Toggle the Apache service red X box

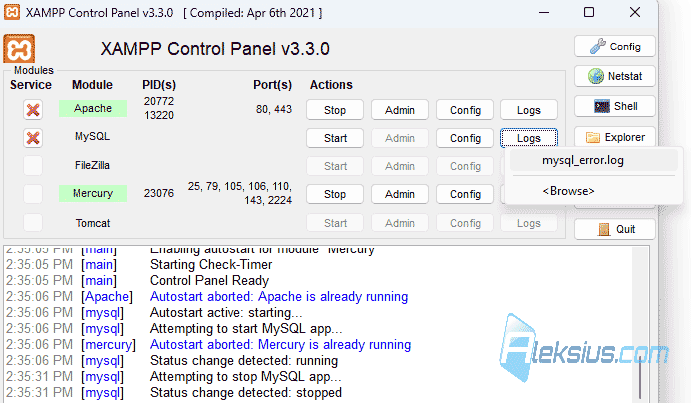point(33,110)
